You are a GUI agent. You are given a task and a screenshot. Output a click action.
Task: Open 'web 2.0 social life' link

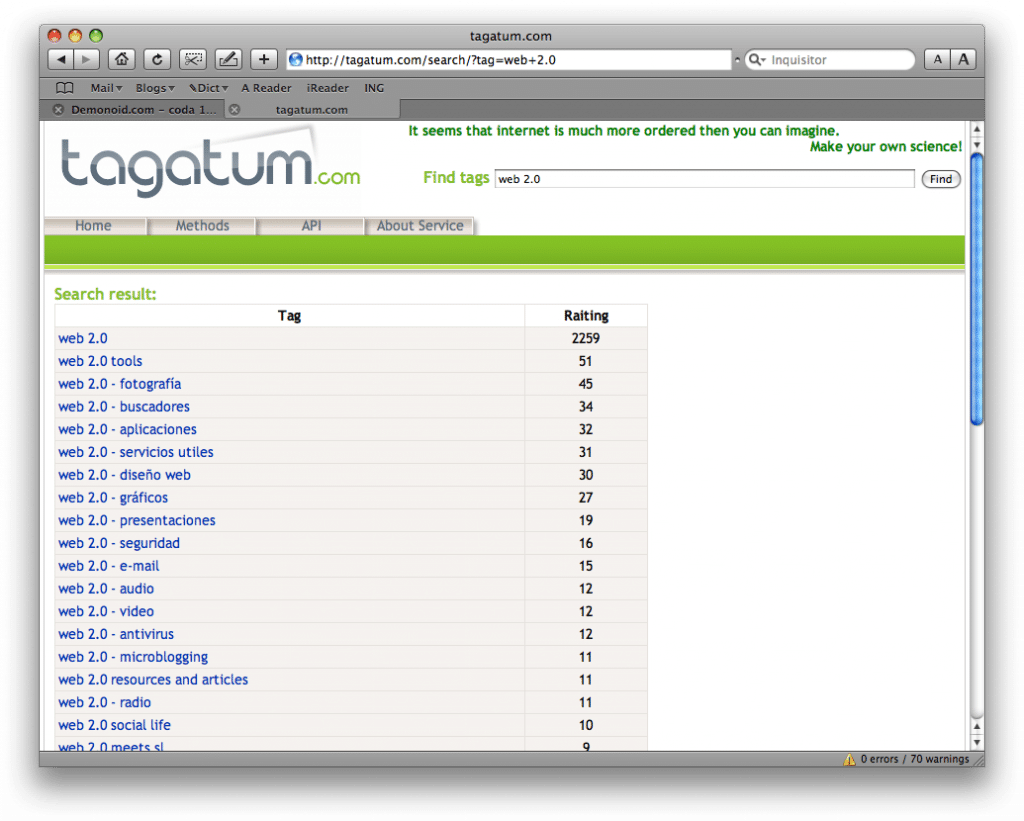tap(114, 726)
